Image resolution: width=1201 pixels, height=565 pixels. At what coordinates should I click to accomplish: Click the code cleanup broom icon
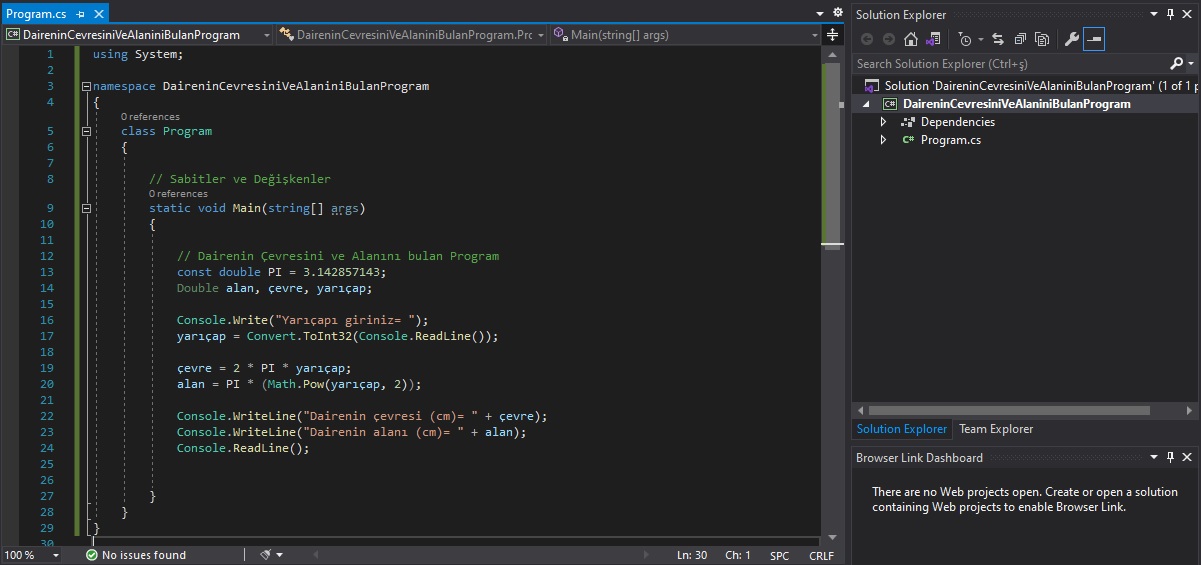[265, 555]
